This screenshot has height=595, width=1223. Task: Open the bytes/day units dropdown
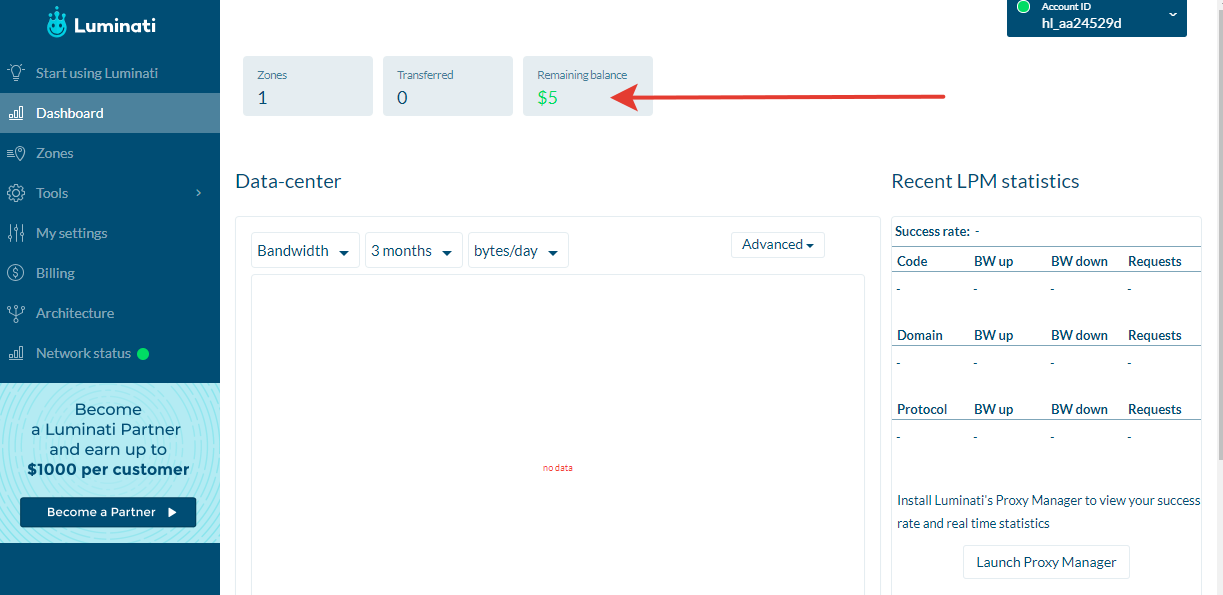pyautogui.click(x=518, y=251)
